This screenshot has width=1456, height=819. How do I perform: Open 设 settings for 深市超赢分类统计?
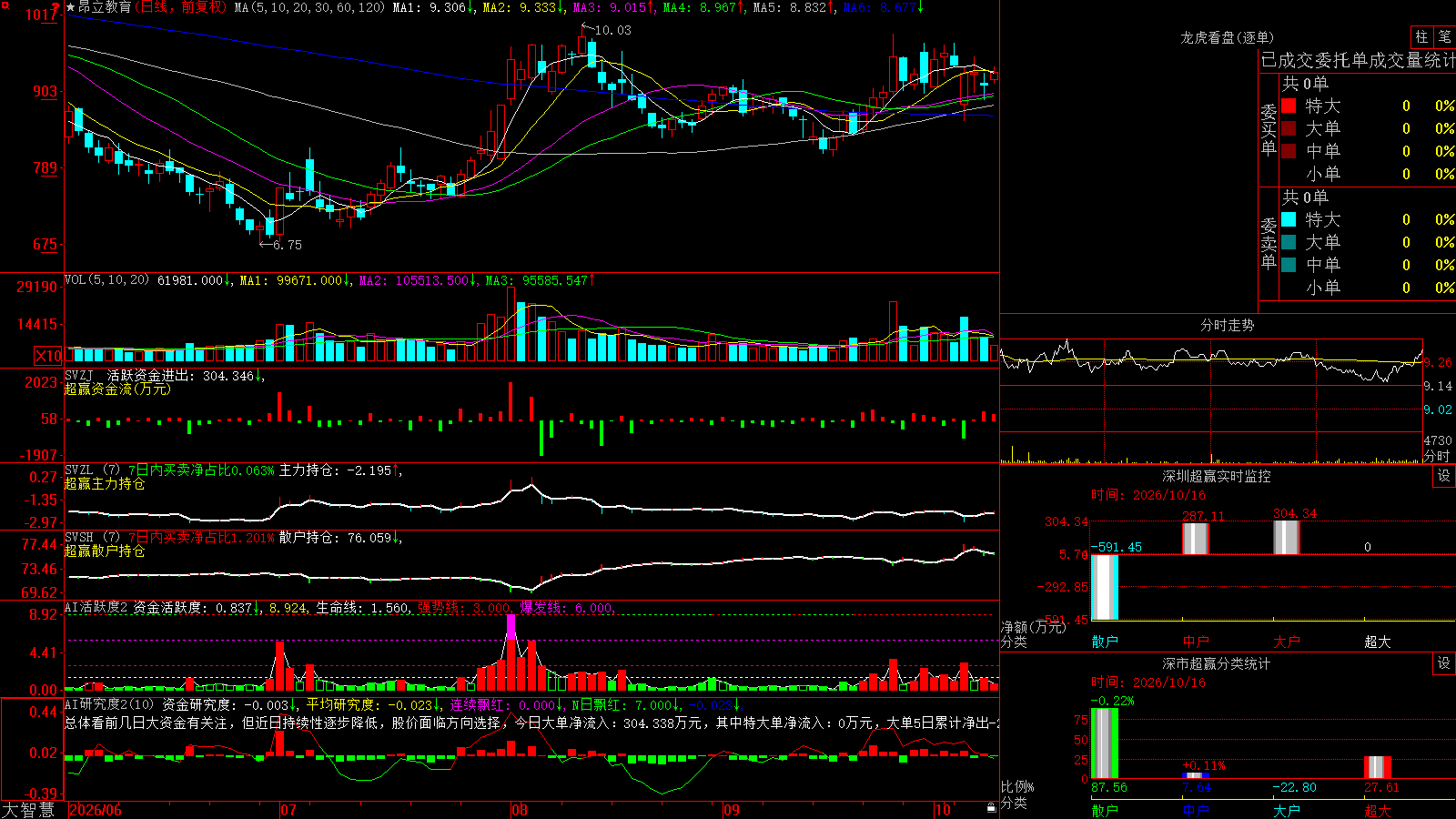tap(1443, 663)
